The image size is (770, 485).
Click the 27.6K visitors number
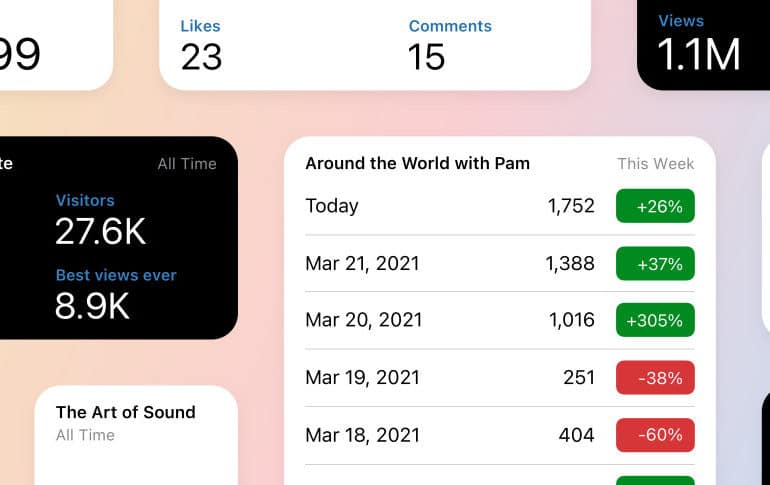coord(100,232)
